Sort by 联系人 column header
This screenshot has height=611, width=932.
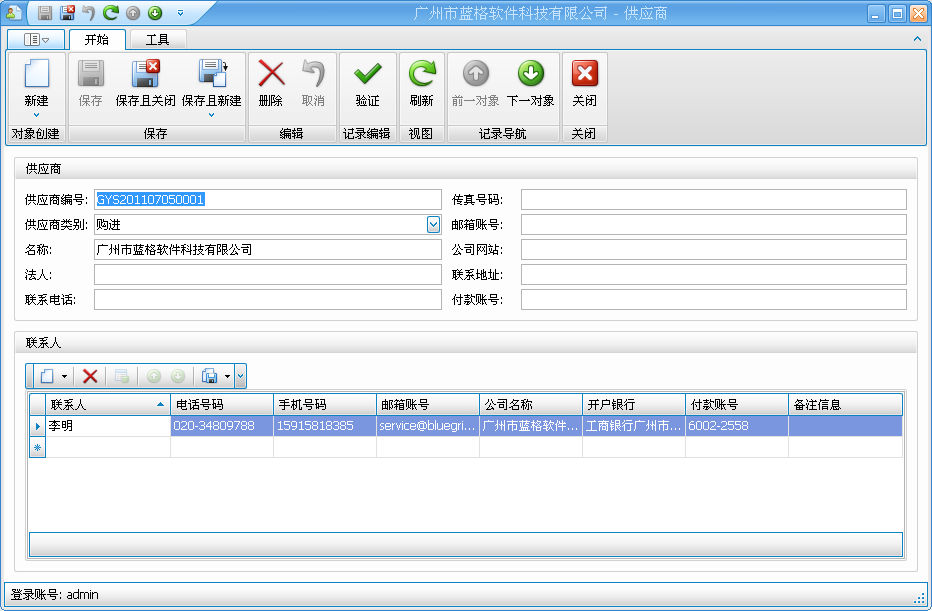click(108, 405)
